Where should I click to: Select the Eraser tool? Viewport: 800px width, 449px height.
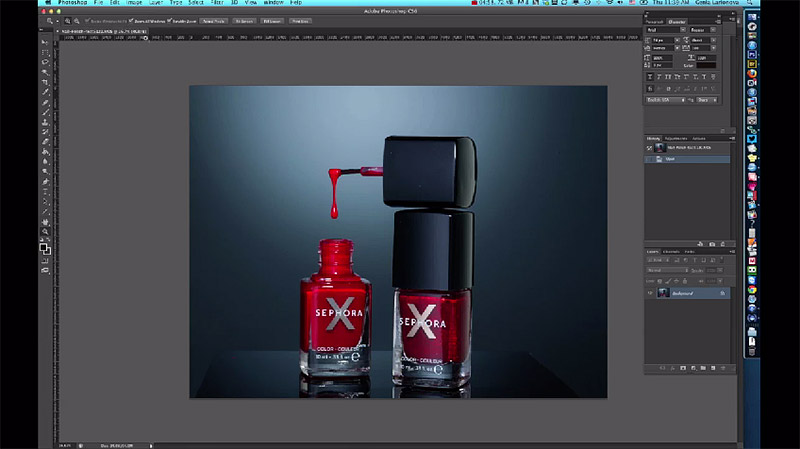pyautogui.click(x=45, y=142)
